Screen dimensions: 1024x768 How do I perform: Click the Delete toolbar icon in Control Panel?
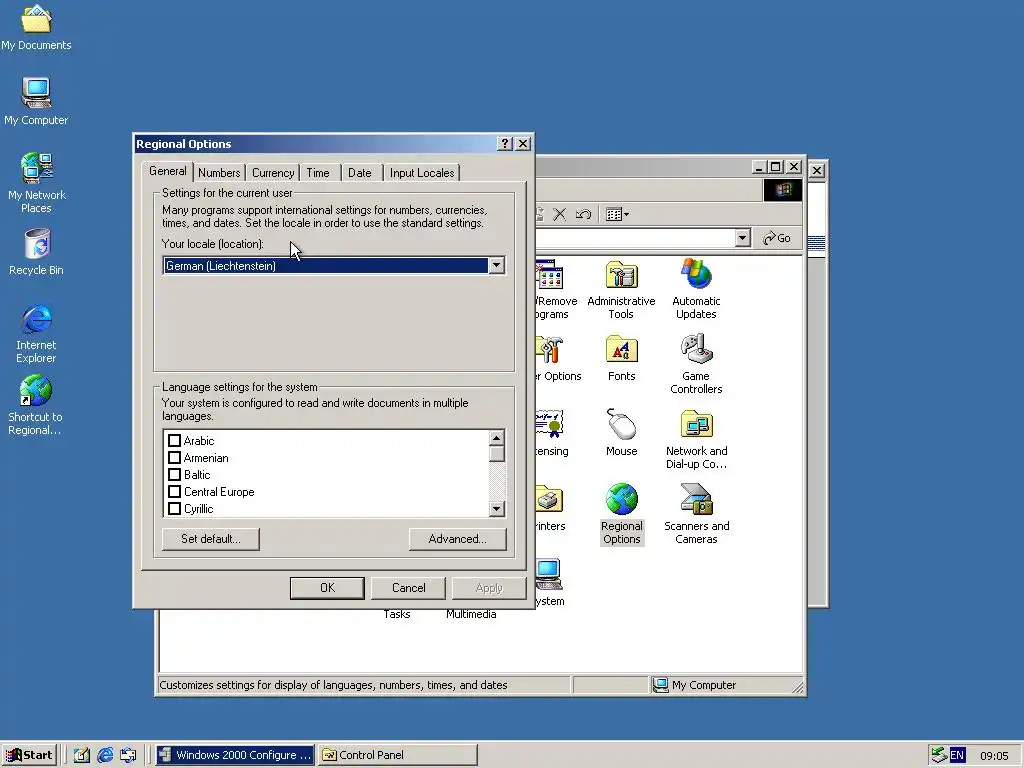560,214
